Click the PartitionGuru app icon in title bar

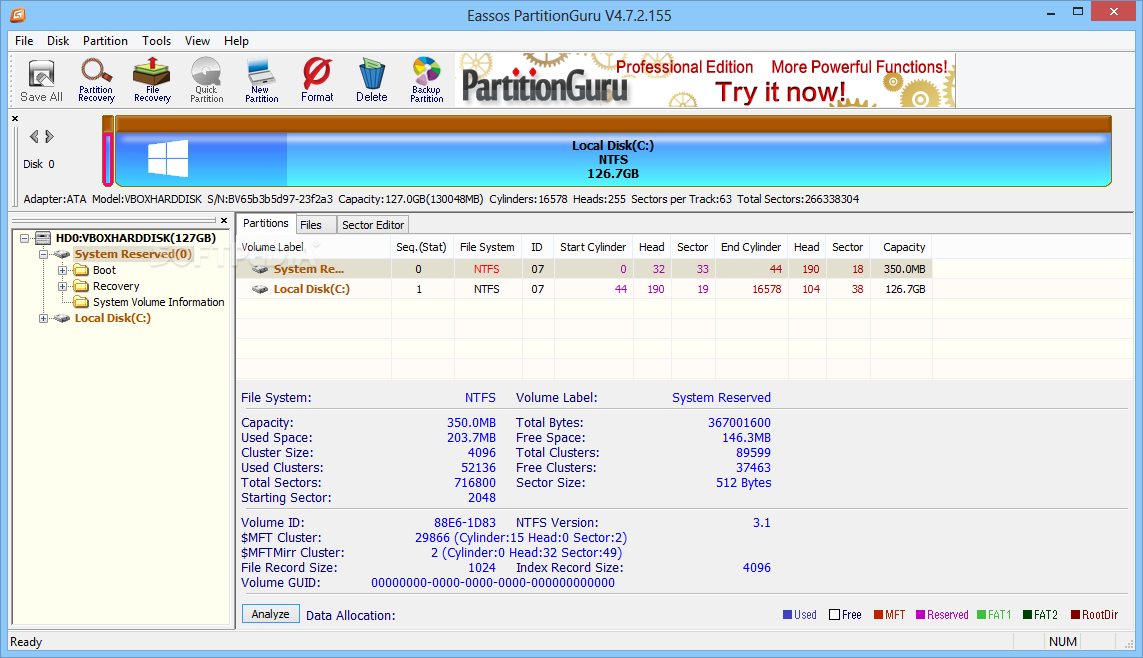[18, 15]
